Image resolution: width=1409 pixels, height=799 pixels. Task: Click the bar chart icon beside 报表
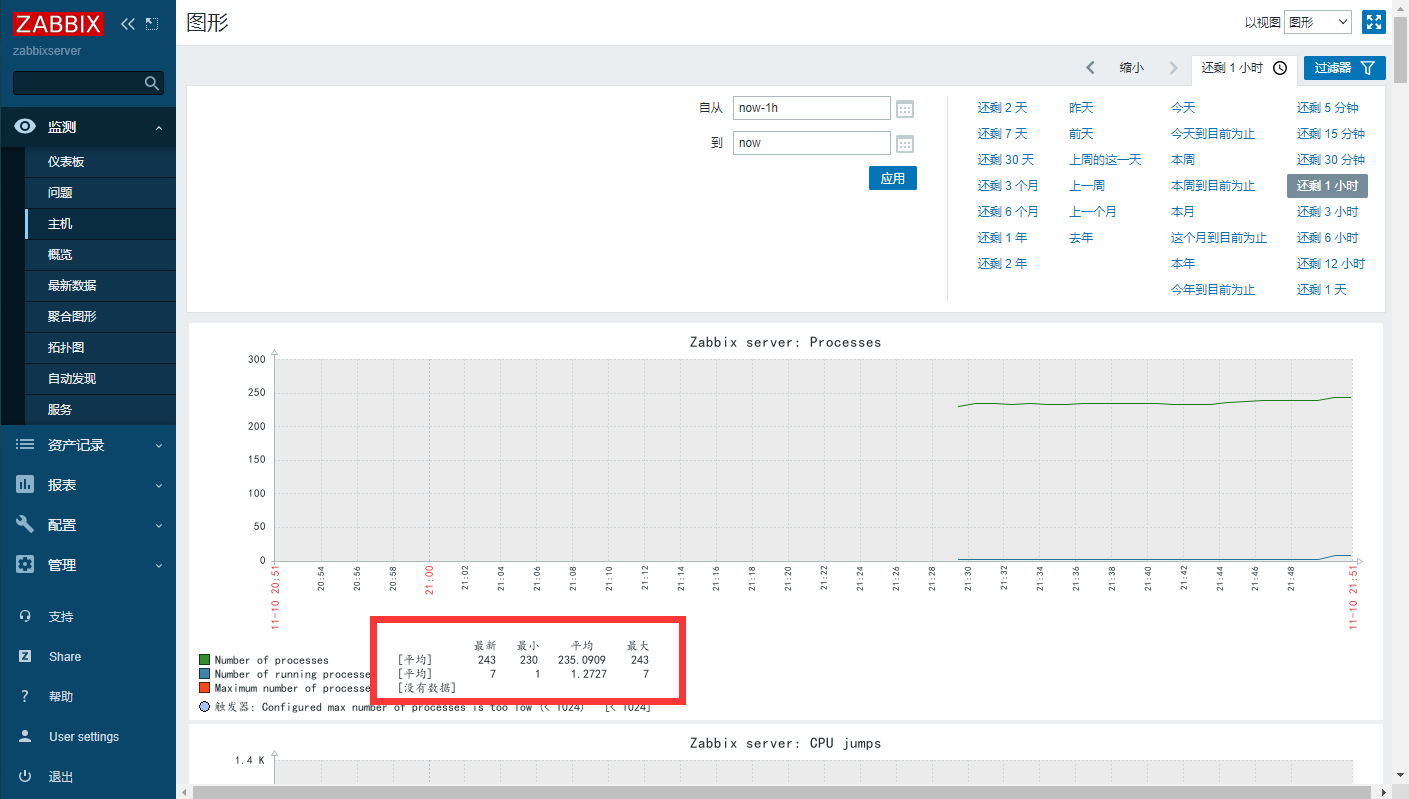click(x=25, y=485)
